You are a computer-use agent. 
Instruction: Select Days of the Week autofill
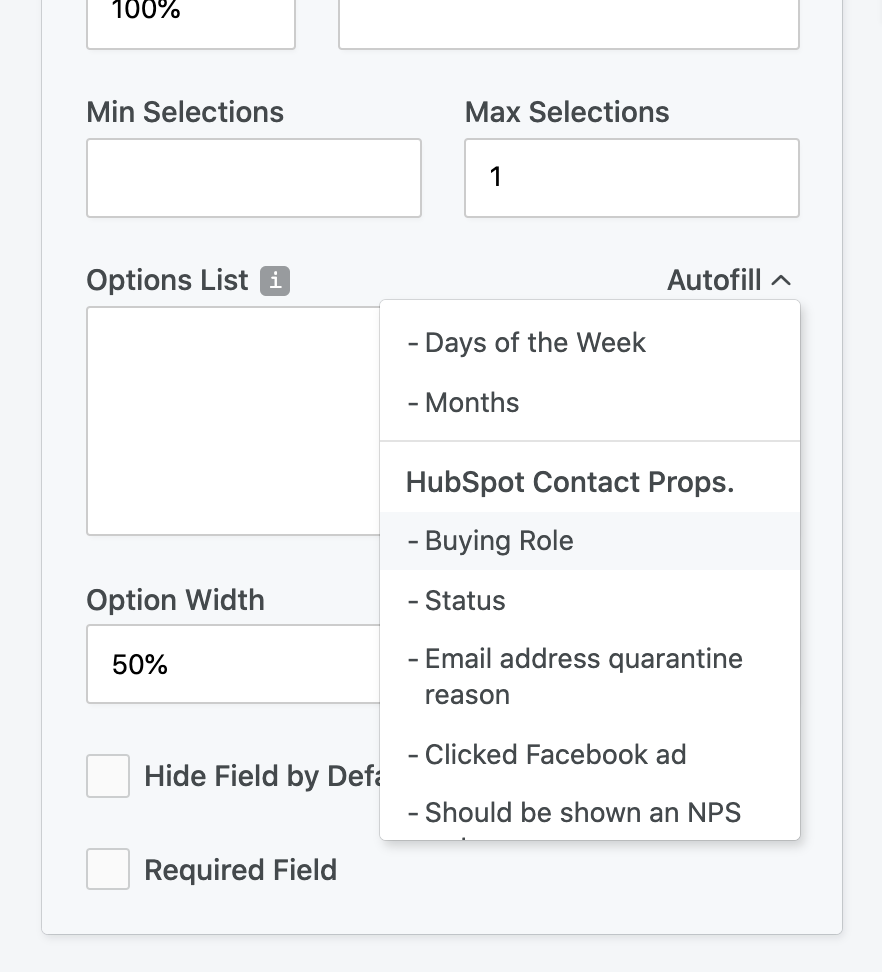coord(589,343)
